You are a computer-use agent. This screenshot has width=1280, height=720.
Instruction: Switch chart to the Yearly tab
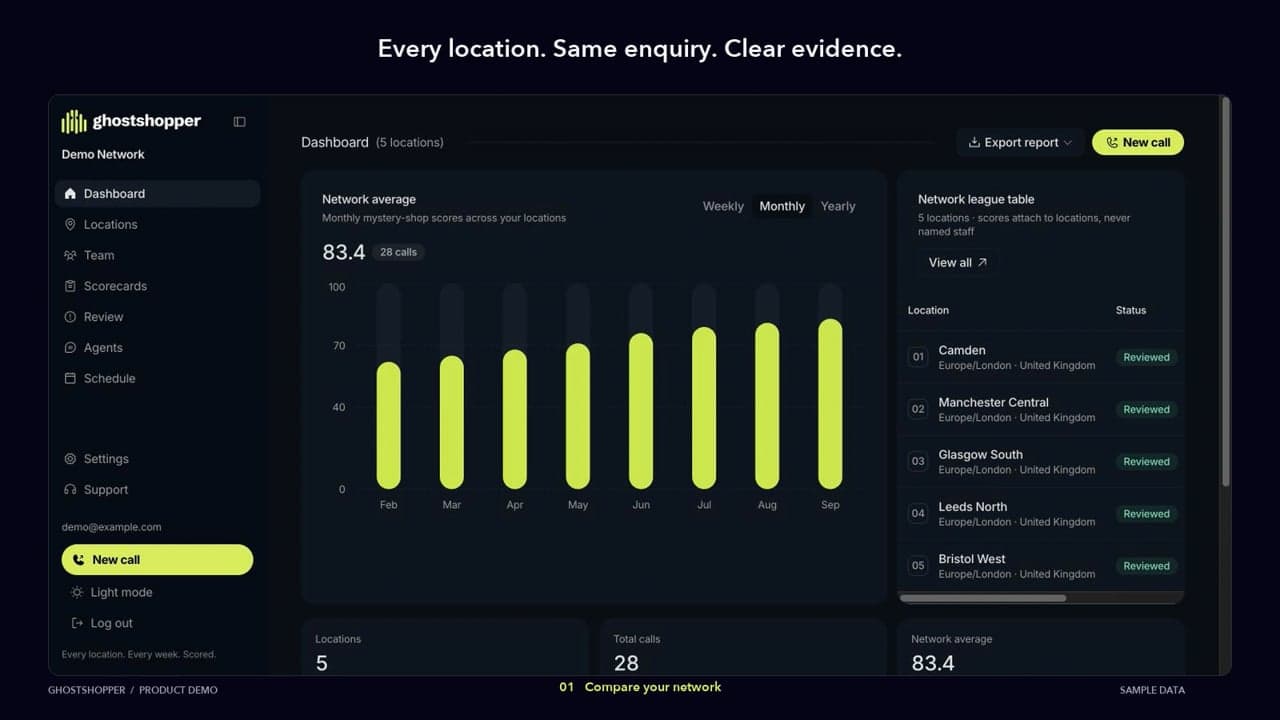point(838,206)
